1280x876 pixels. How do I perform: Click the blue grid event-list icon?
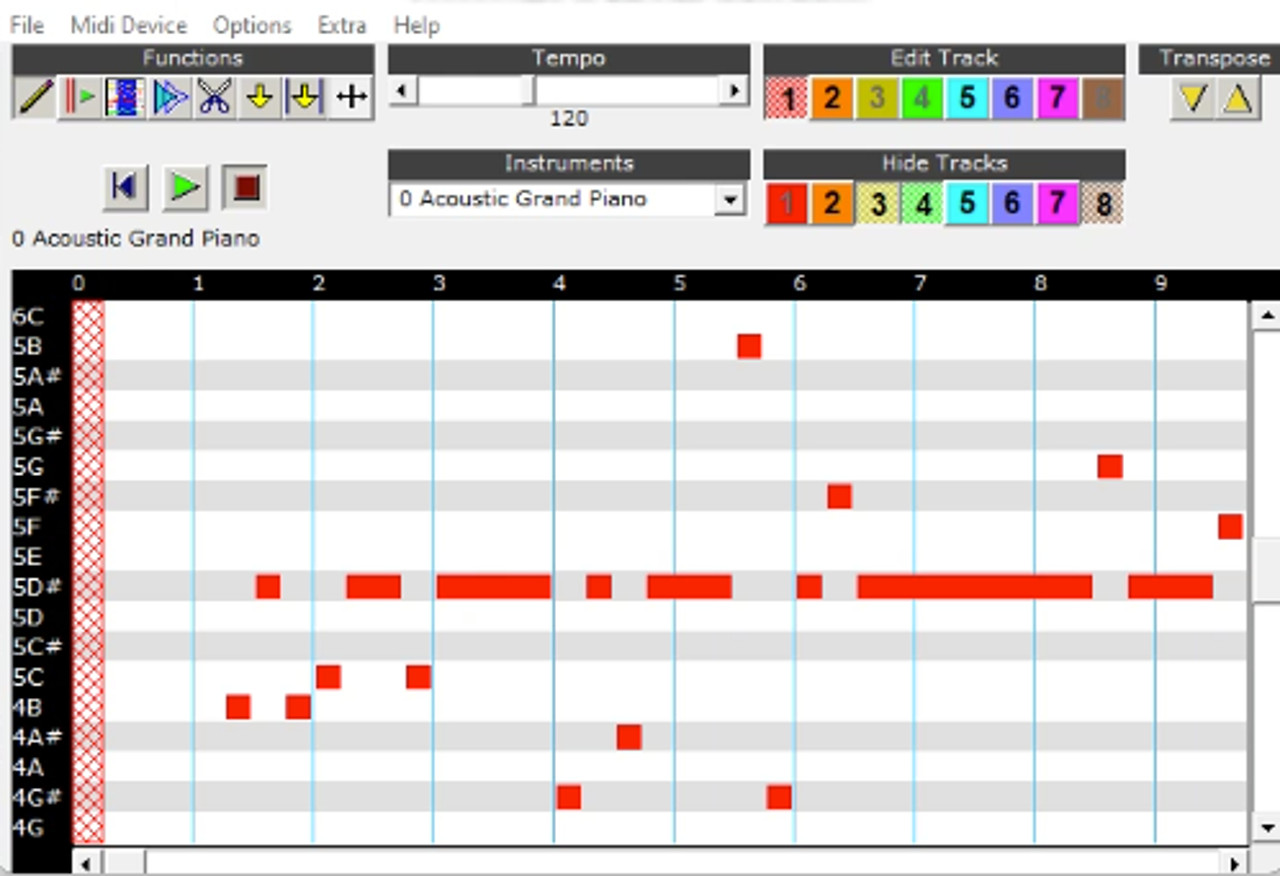click(122, 96)
